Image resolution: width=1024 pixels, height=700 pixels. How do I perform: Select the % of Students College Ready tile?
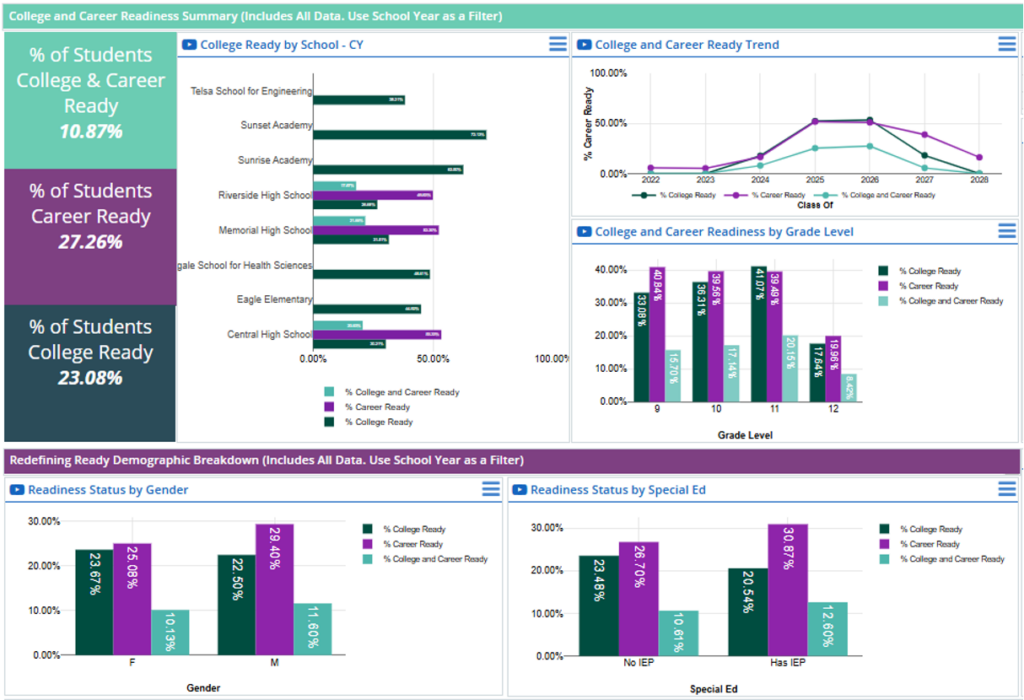(90, 352)
